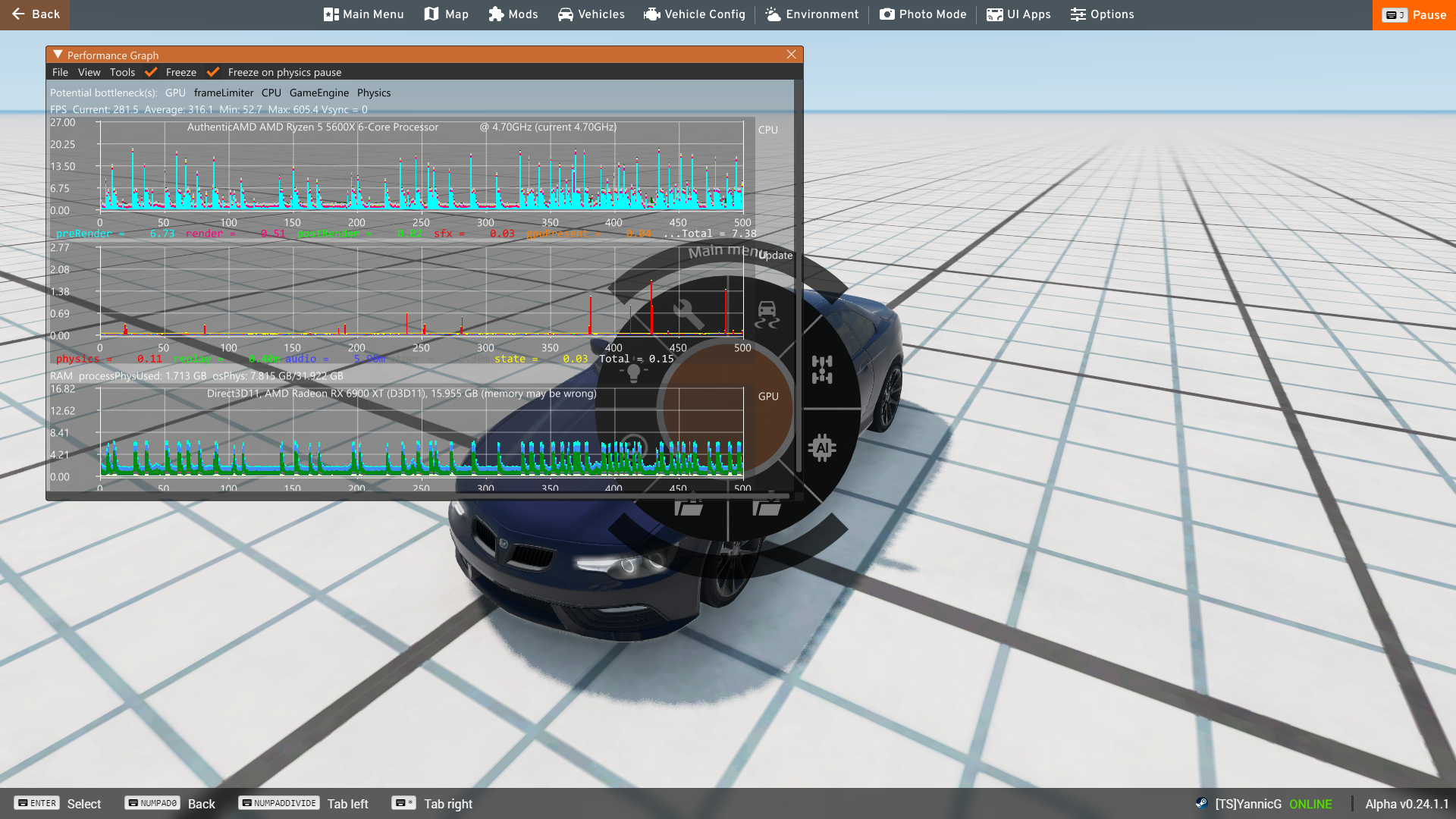Screen dimensions: 1456x819
Task: Go back using the Back arrow button
Action: (35, 14)
